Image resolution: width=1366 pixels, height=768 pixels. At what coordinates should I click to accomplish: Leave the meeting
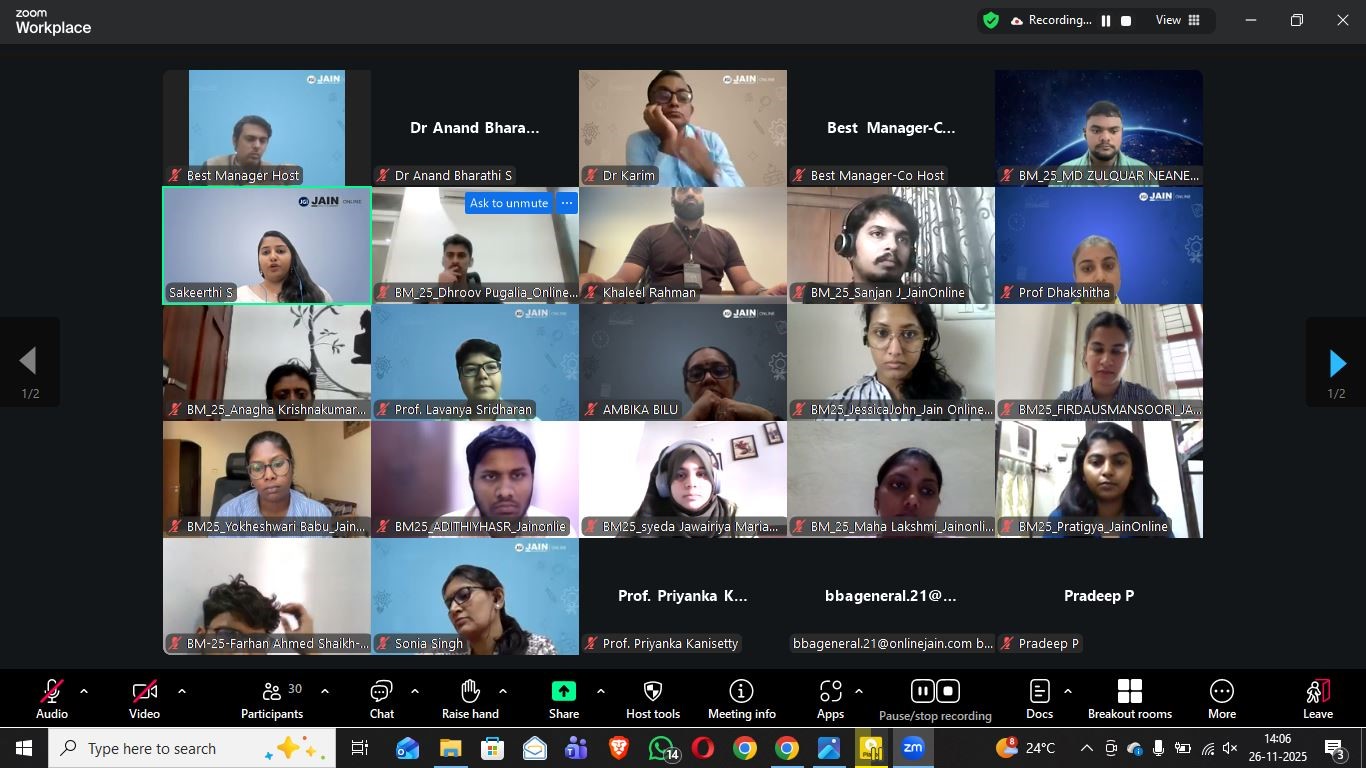(x=1317, y=699)
